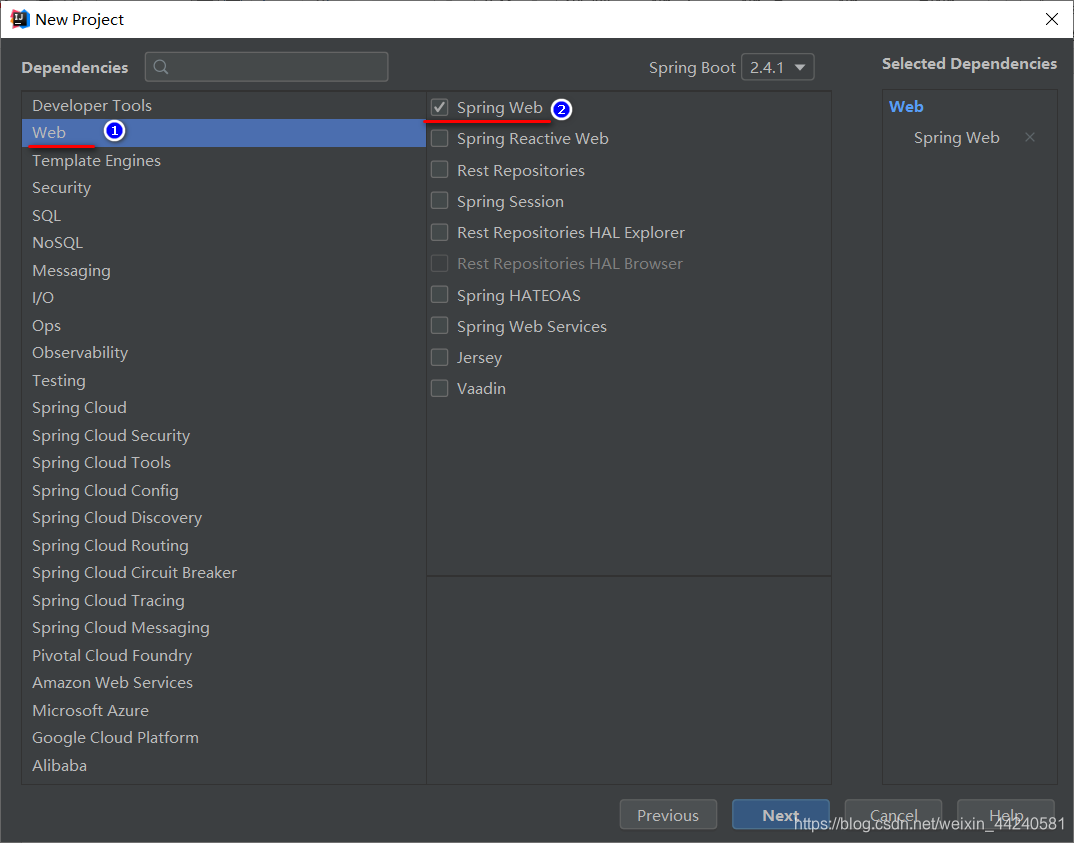The height and width of the screenshot is (843, 1074).
Task: Open the Spring Boot version dropdown
Action: coord(777,67)
